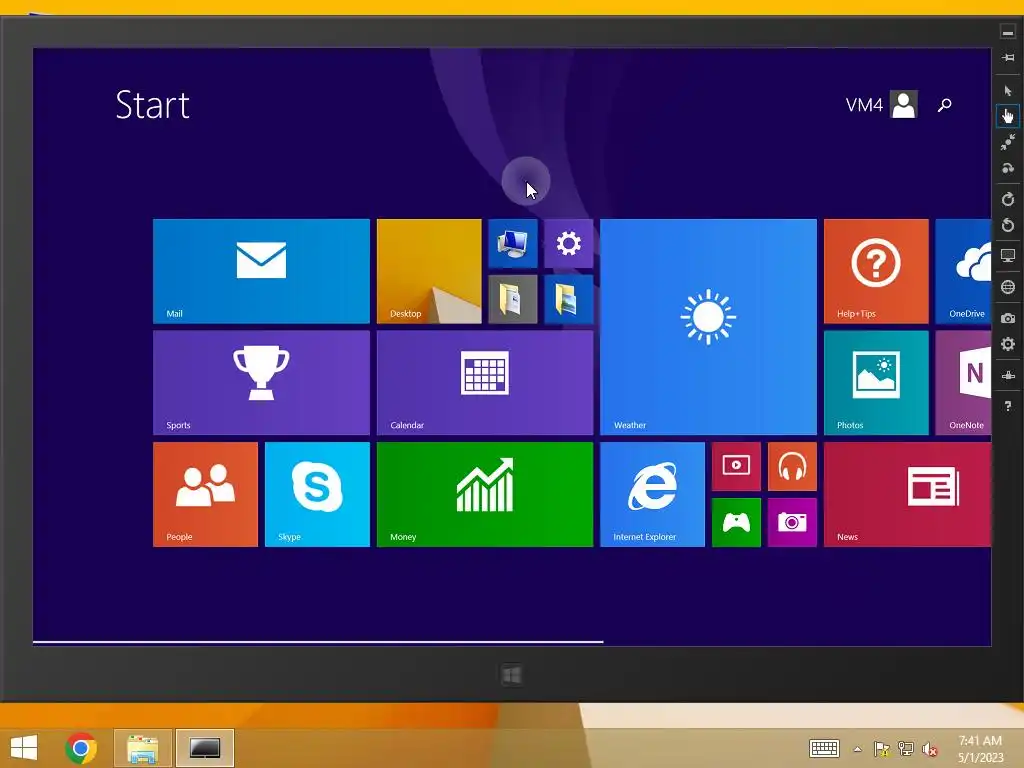Open Action Center flag icon

(882, 749)
